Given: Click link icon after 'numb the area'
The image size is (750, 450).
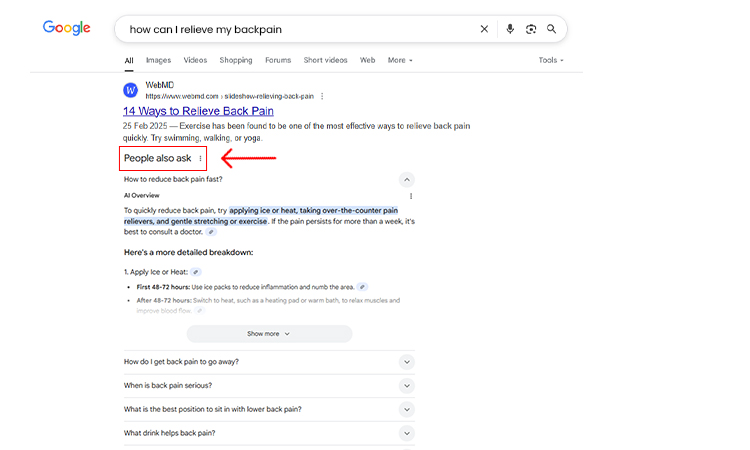Looking at the screenshot, I should tap(363, 287).
